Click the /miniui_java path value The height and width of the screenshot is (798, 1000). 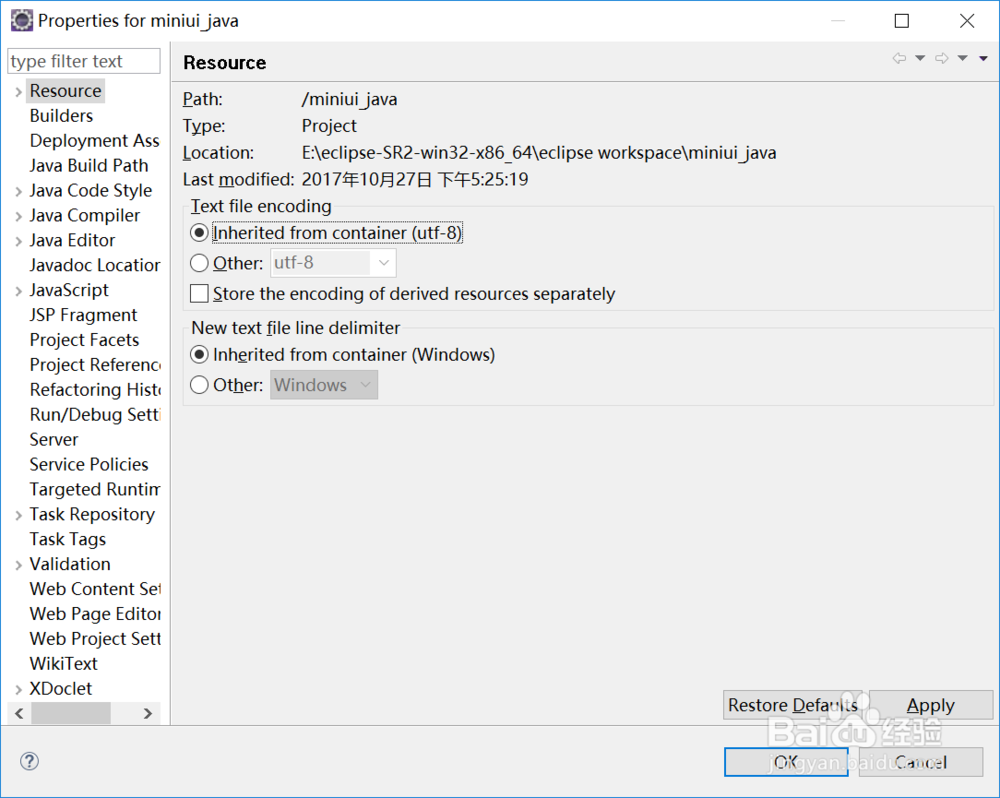[349, 99]
